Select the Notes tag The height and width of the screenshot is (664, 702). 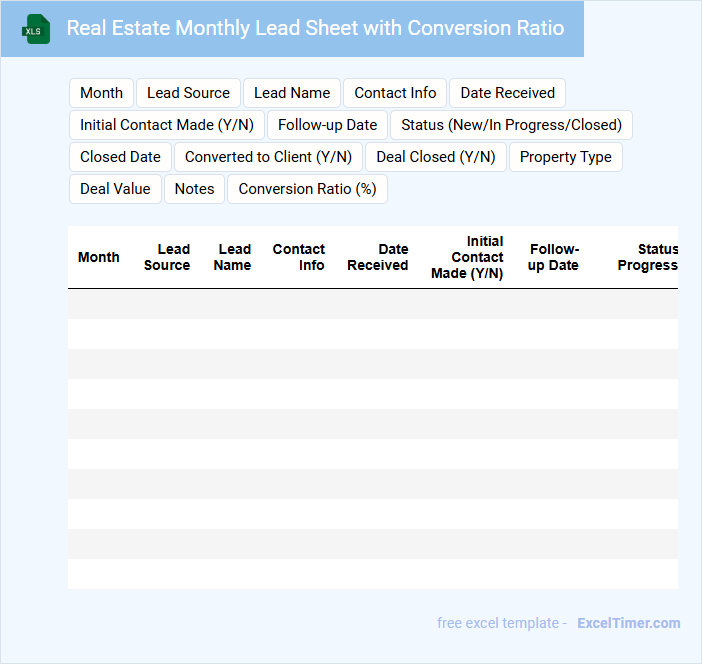coord(194,189)
